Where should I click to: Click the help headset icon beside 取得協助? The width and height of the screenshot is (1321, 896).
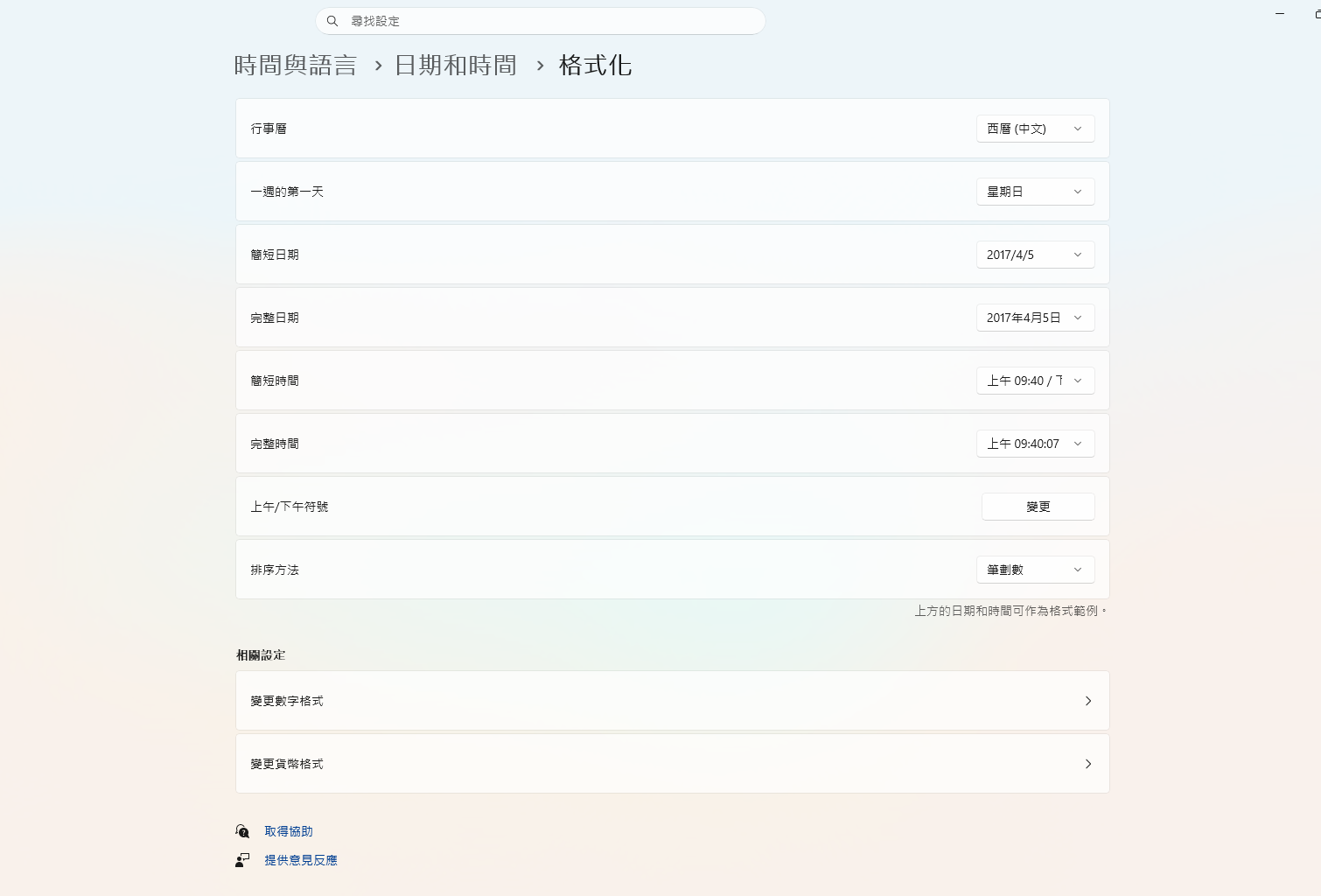tap(242, 831)
